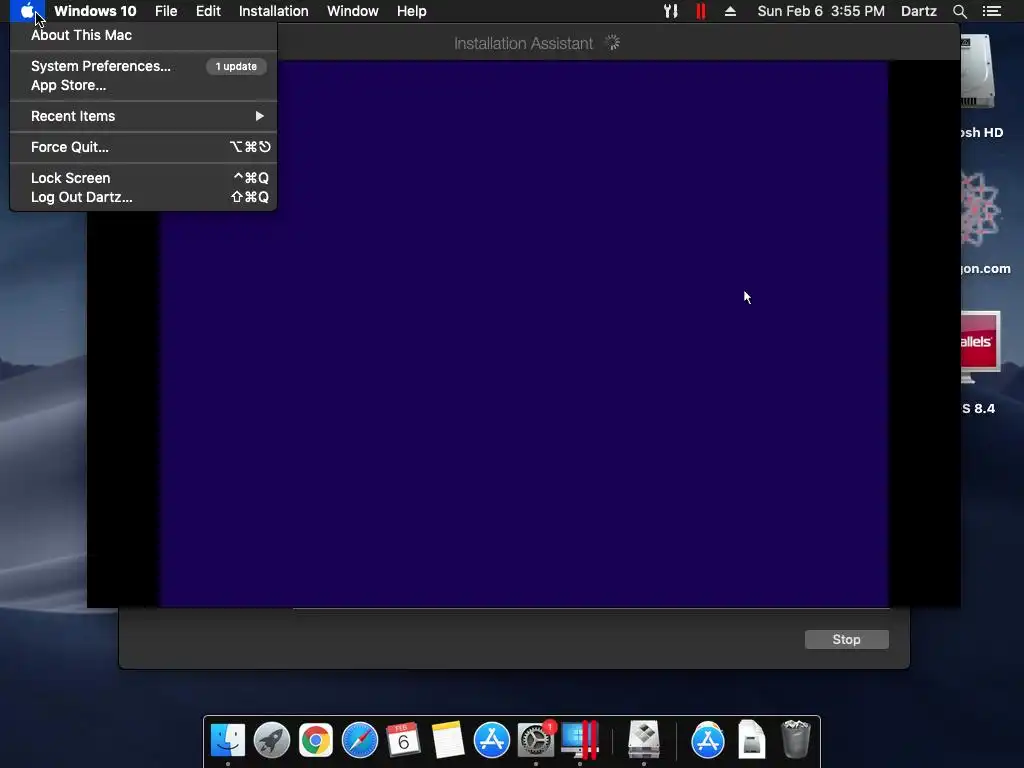Viewport: 1024px width, 768px height.
Task: Open App Store icon left of System Preferences
Action: (x=492, y=740)
